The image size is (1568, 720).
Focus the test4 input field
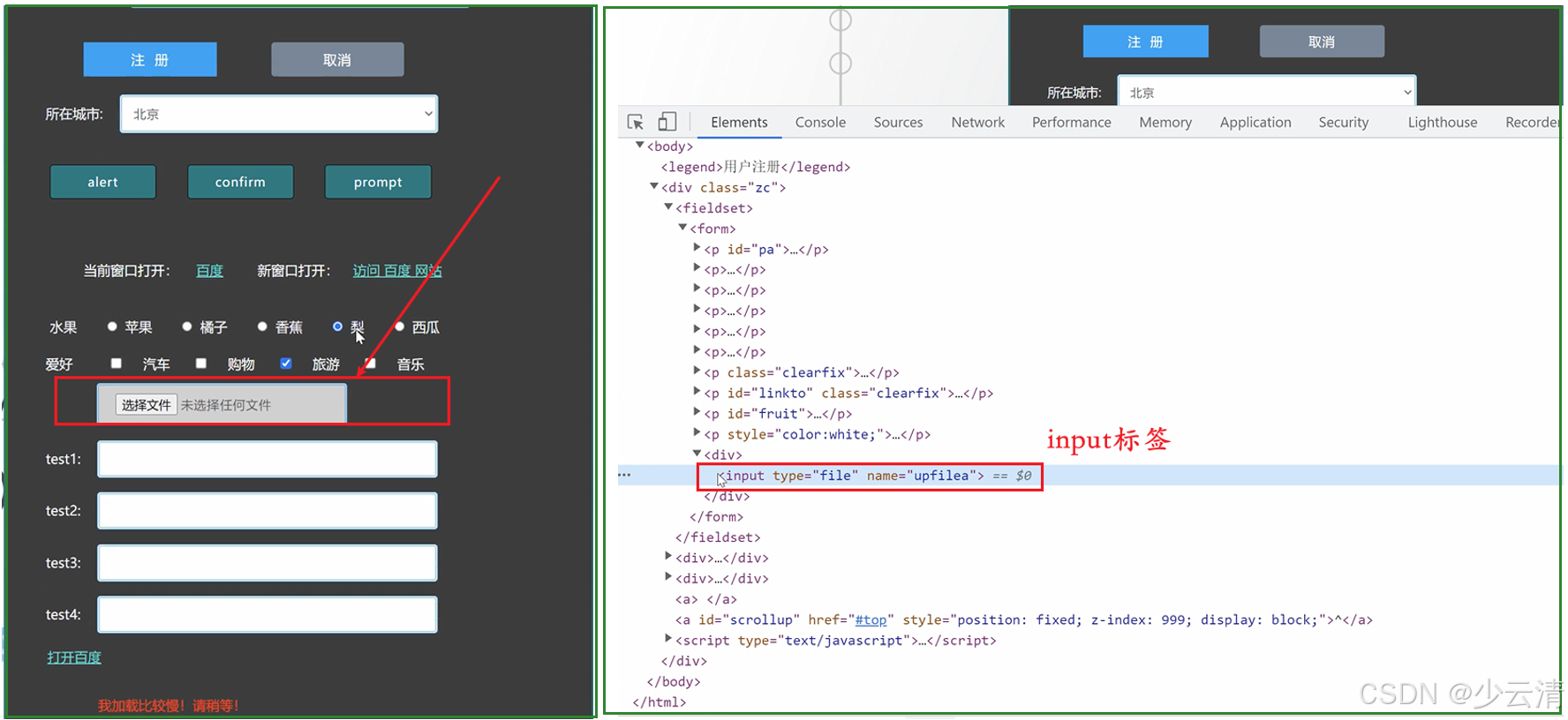point(268,614)
